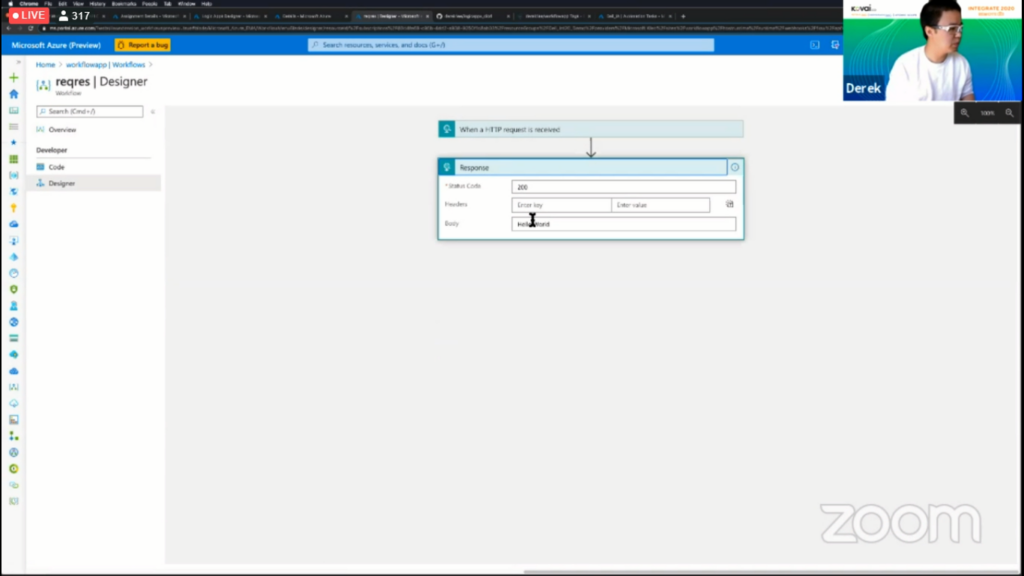
Task: Open the info icon on the Response card
Action: point(735,167)
